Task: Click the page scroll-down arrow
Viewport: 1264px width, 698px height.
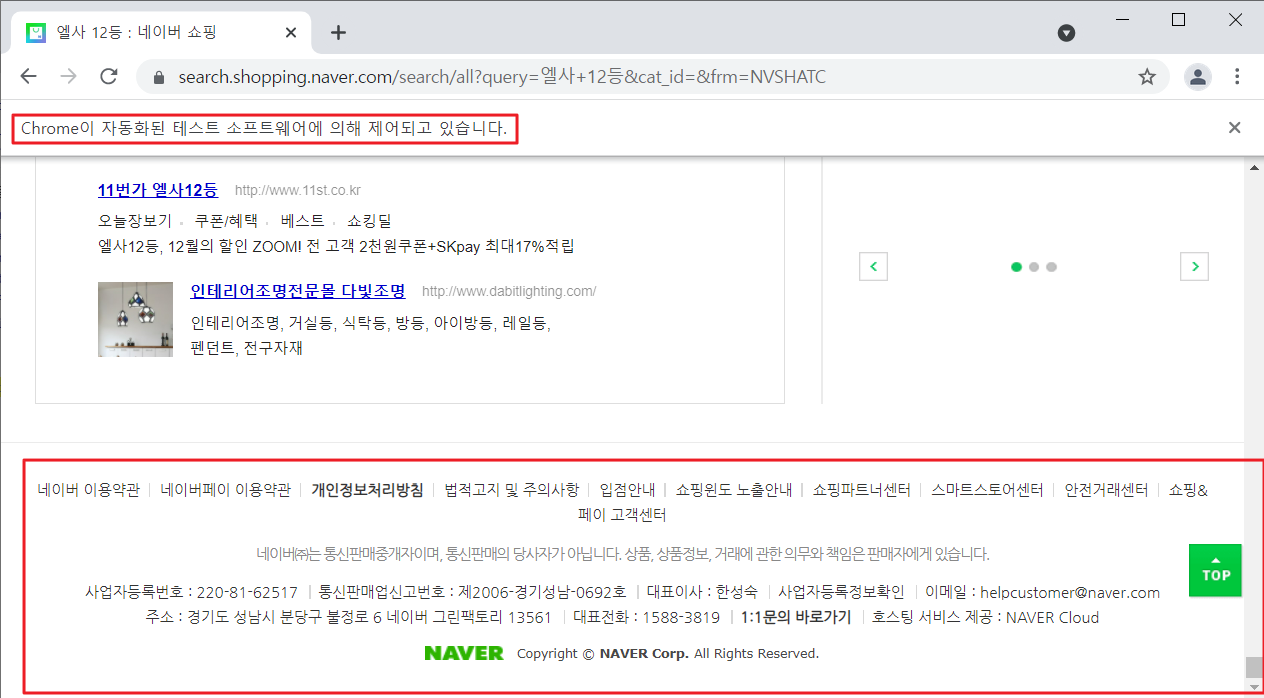Action: 1254,688
